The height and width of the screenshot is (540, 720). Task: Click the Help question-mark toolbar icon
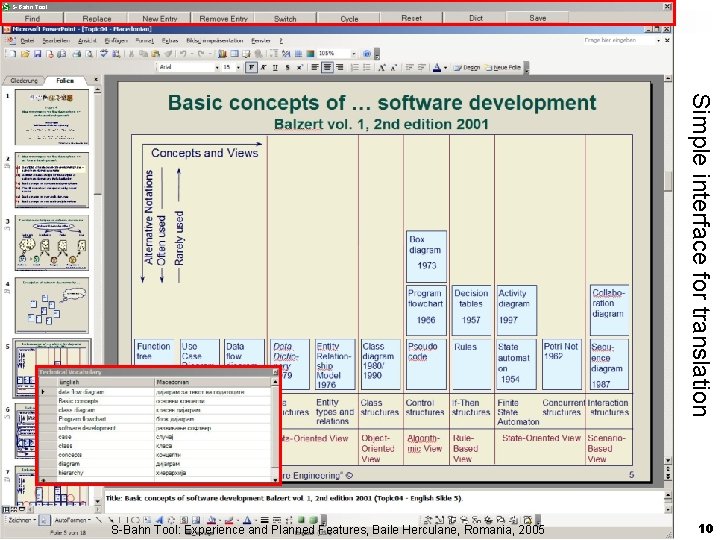pos(366,54)
